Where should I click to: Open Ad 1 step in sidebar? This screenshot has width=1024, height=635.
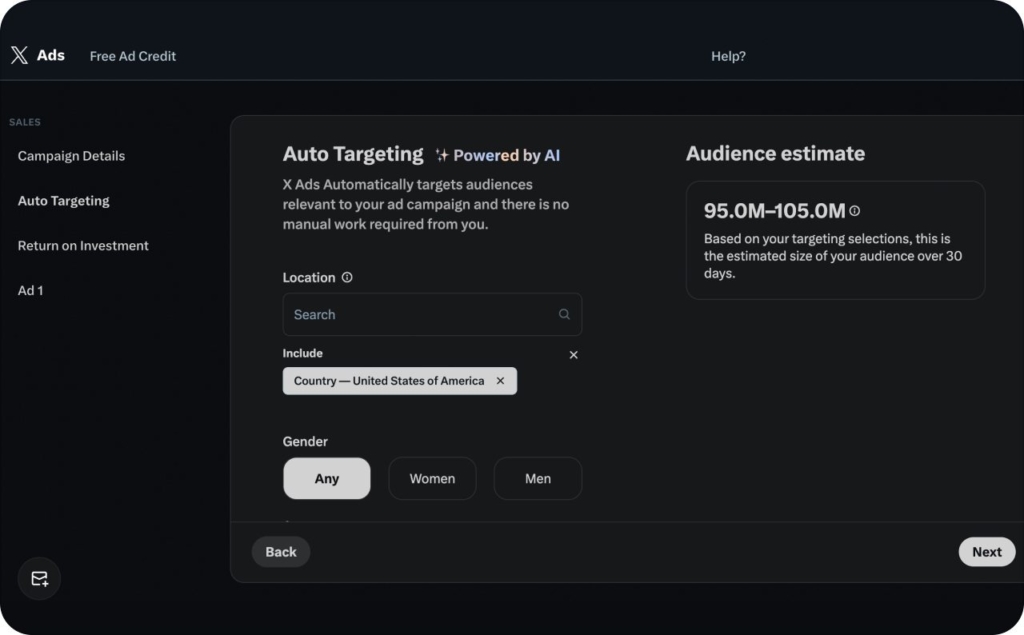tap(31, 291)
